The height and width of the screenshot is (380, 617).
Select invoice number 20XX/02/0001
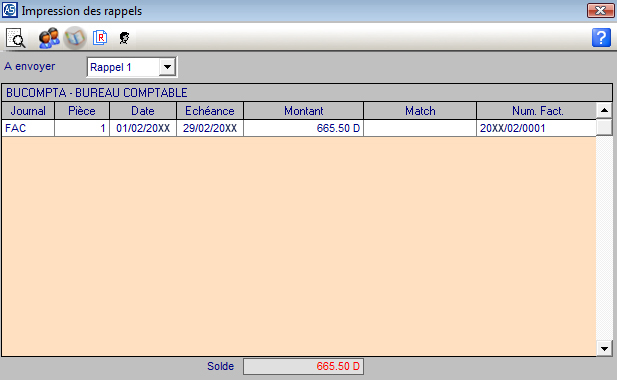tap(536, 128)
